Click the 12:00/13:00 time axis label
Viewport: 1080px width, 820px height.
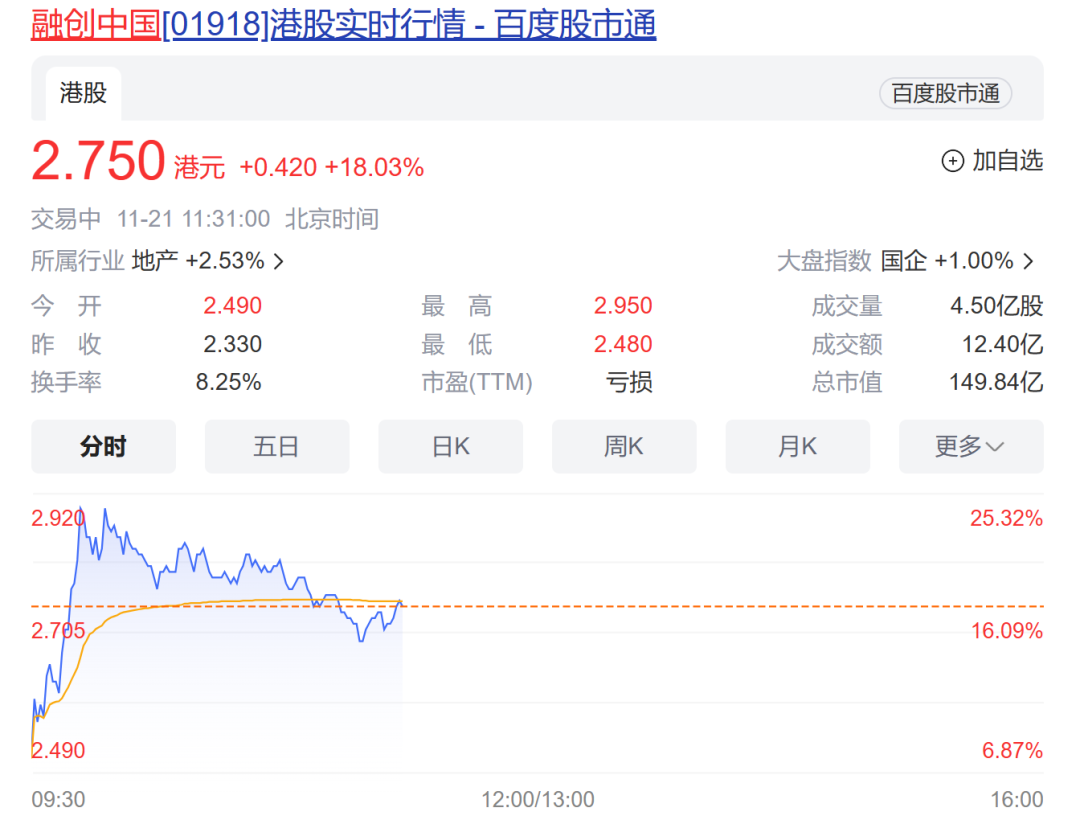(537, 800)
